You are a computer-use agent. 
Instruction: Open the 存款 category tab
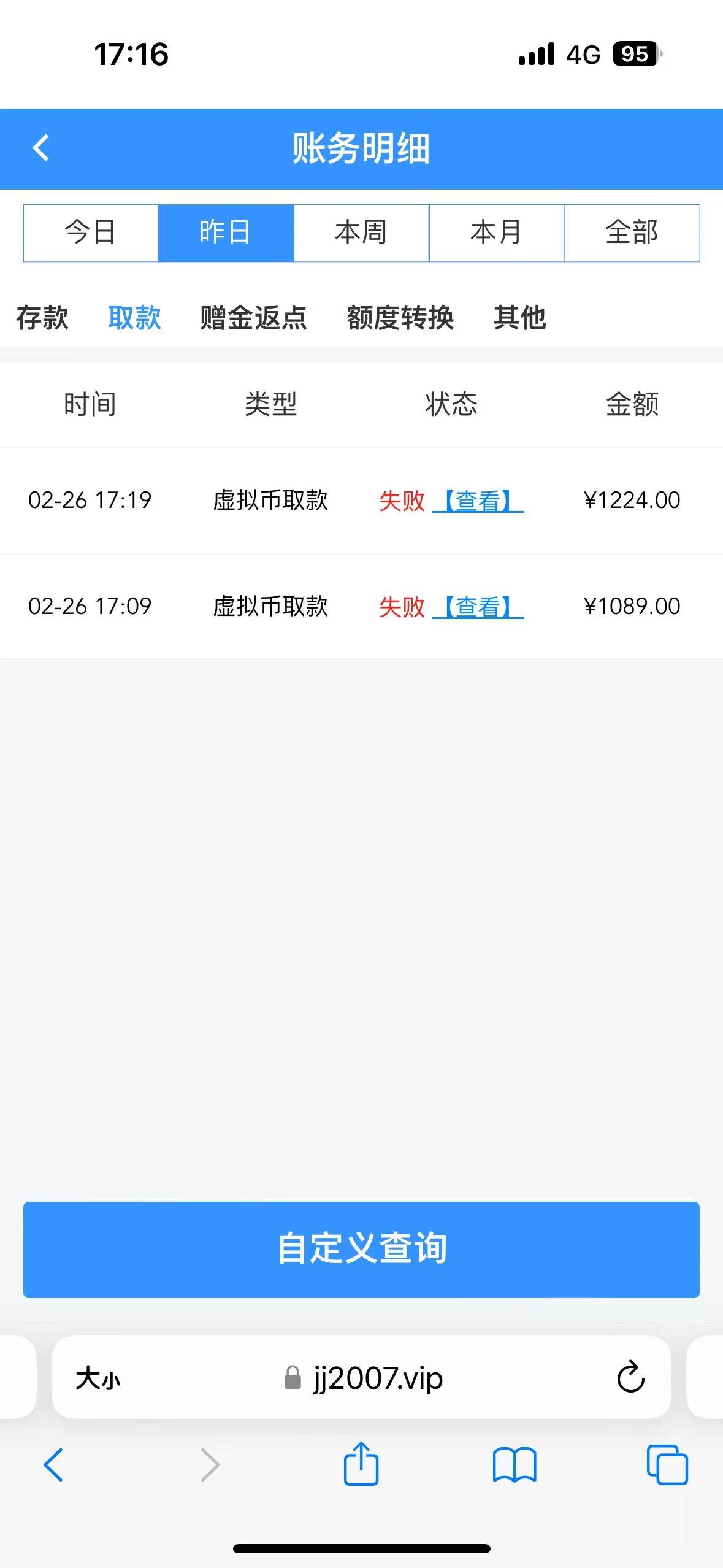point(42,318)
